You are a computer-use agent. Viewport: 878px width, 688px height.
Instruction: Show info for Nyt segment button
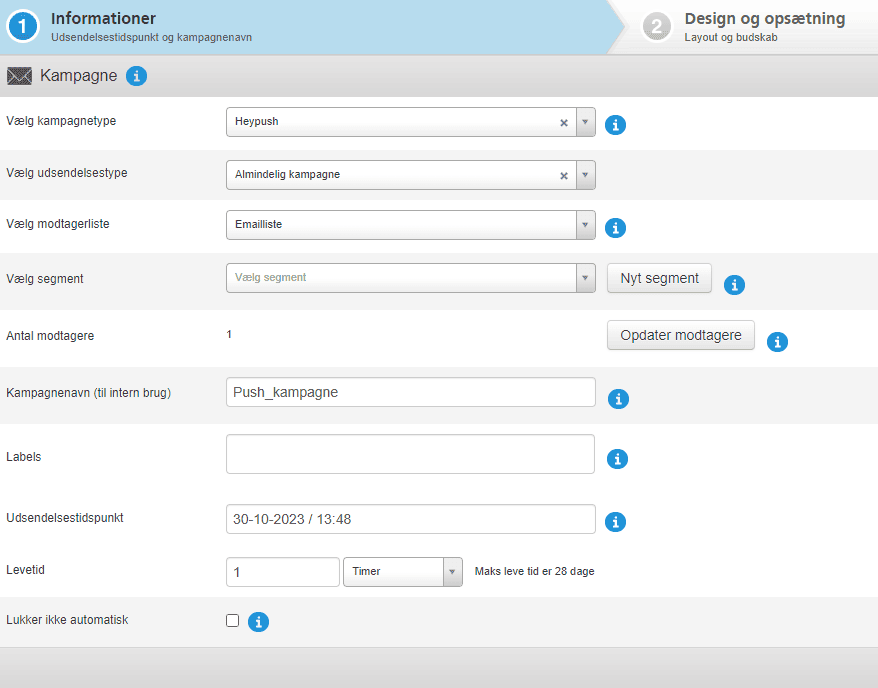point(734,285)
